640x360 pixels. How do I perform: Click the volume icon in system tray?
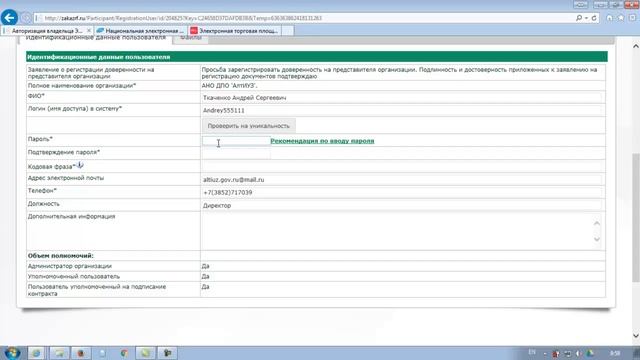578,353
